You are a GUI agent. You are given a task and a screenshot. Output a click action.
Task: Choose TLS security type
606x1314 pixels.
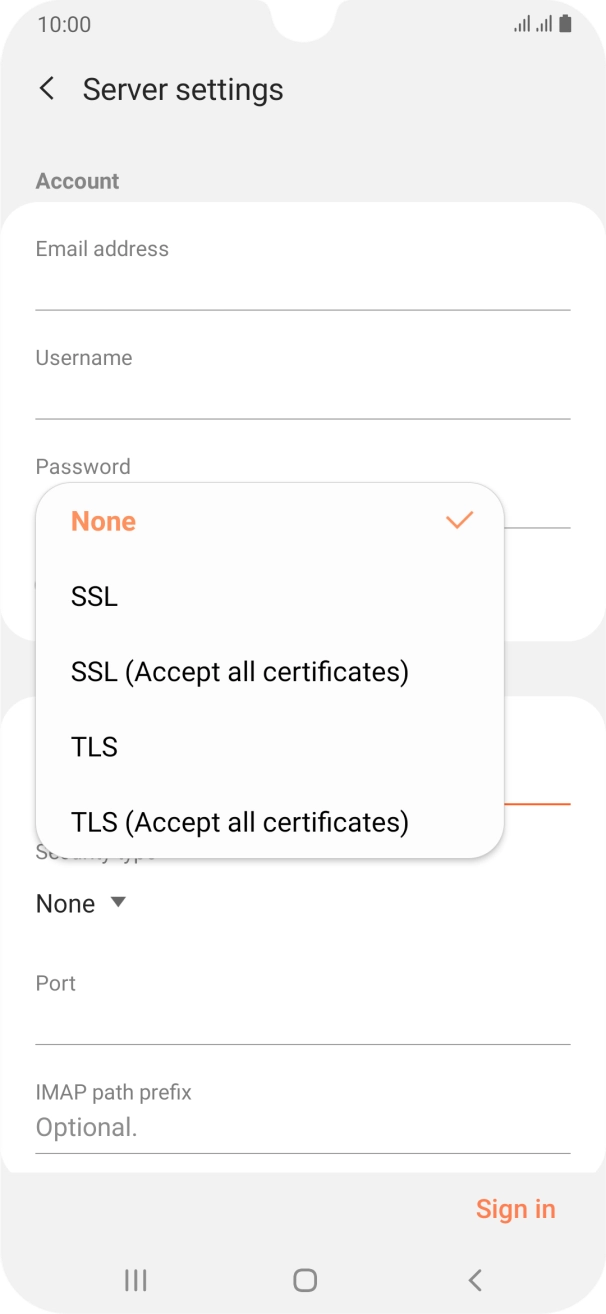[x=95, y=747]
